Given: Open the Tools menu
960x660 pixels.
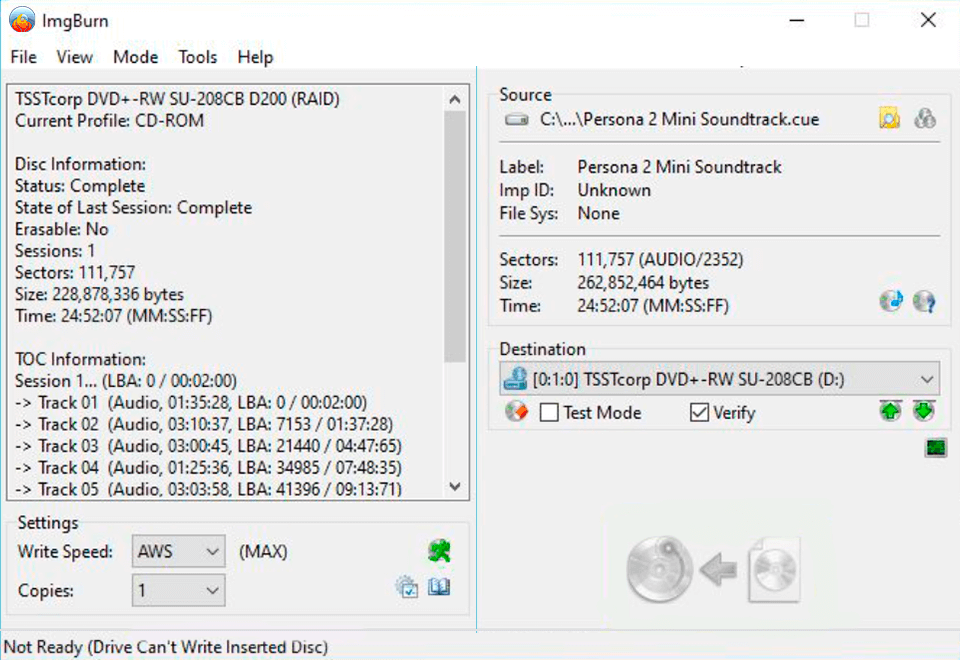Looking at the screenshot, I should [197, 57].
